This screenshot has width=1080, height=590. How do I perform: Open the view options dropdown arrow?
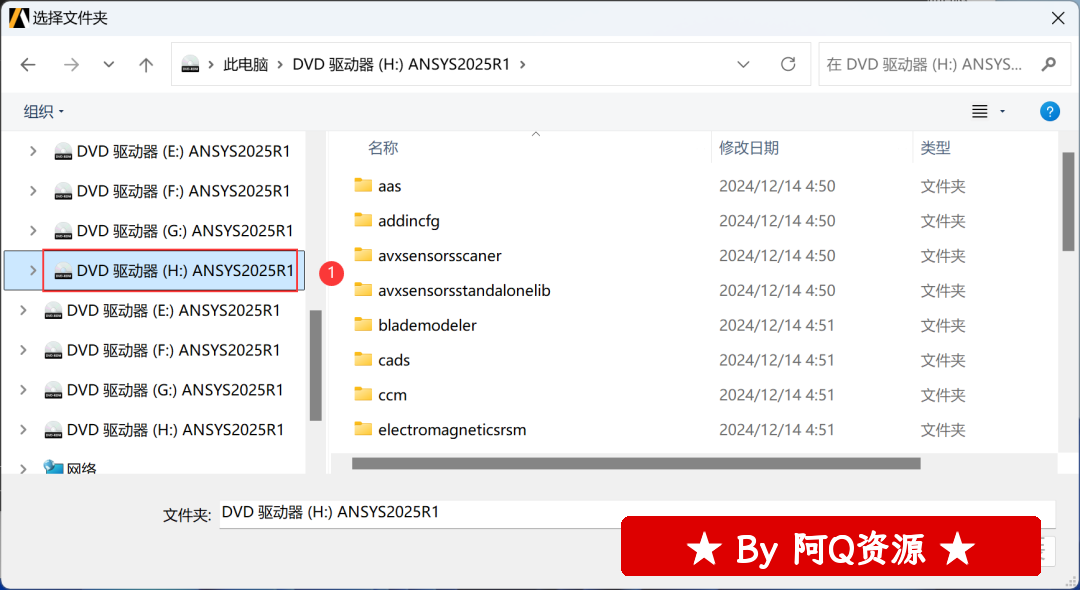pos(1002,111)
